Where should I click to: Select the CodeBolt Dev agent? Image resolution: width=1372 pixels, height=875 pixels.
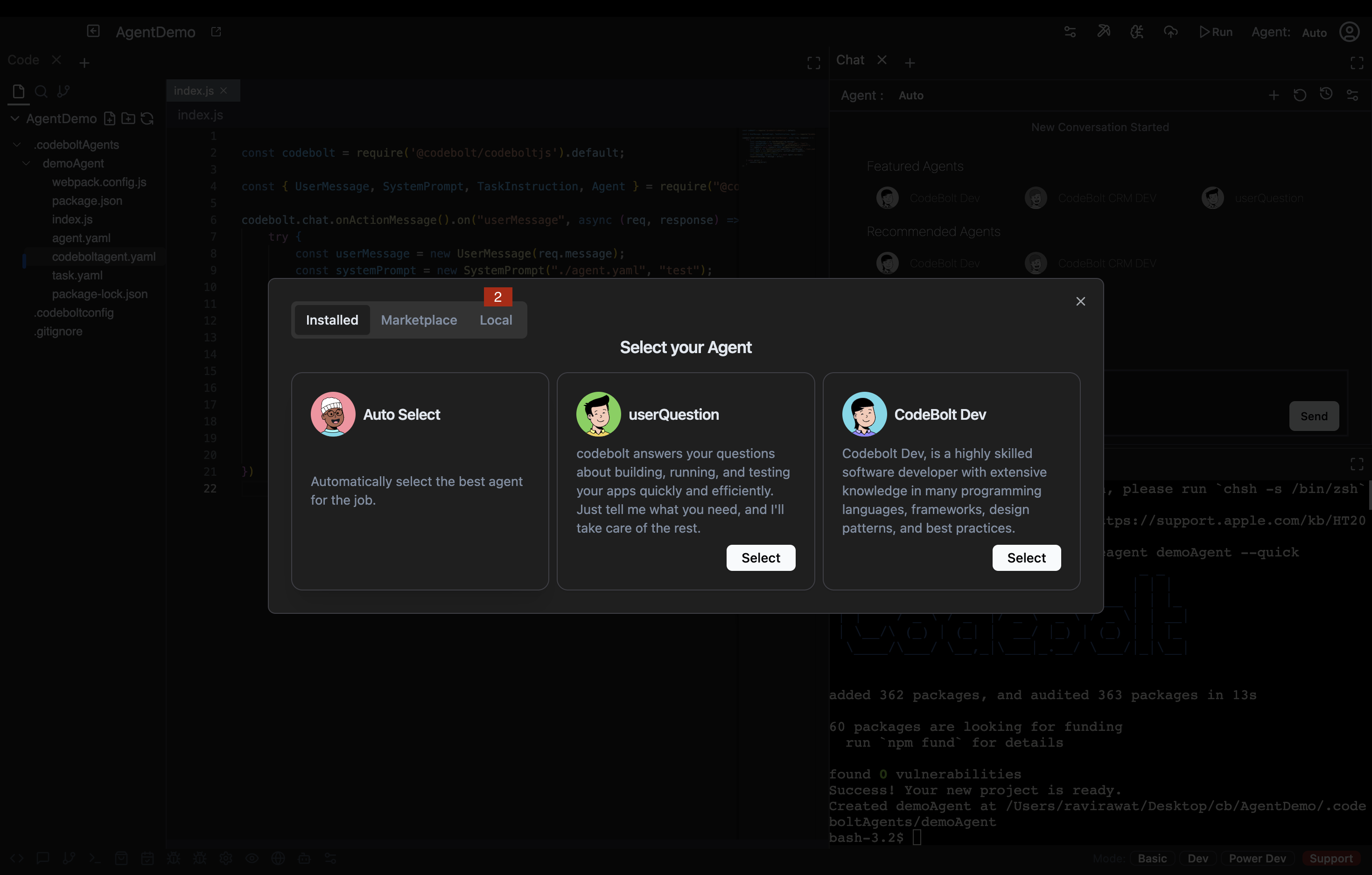[1026, 557]
